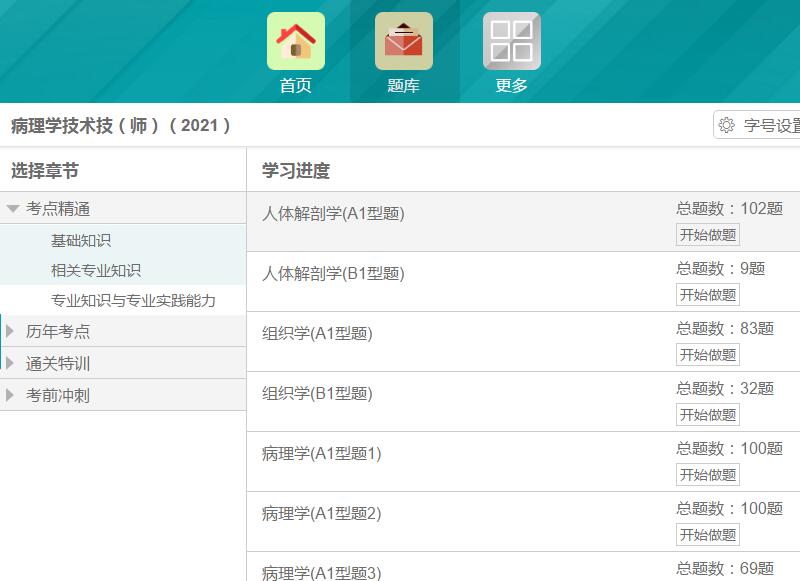
Task: Collapse the 考点精通 section
Action: (x=13, y=209)
